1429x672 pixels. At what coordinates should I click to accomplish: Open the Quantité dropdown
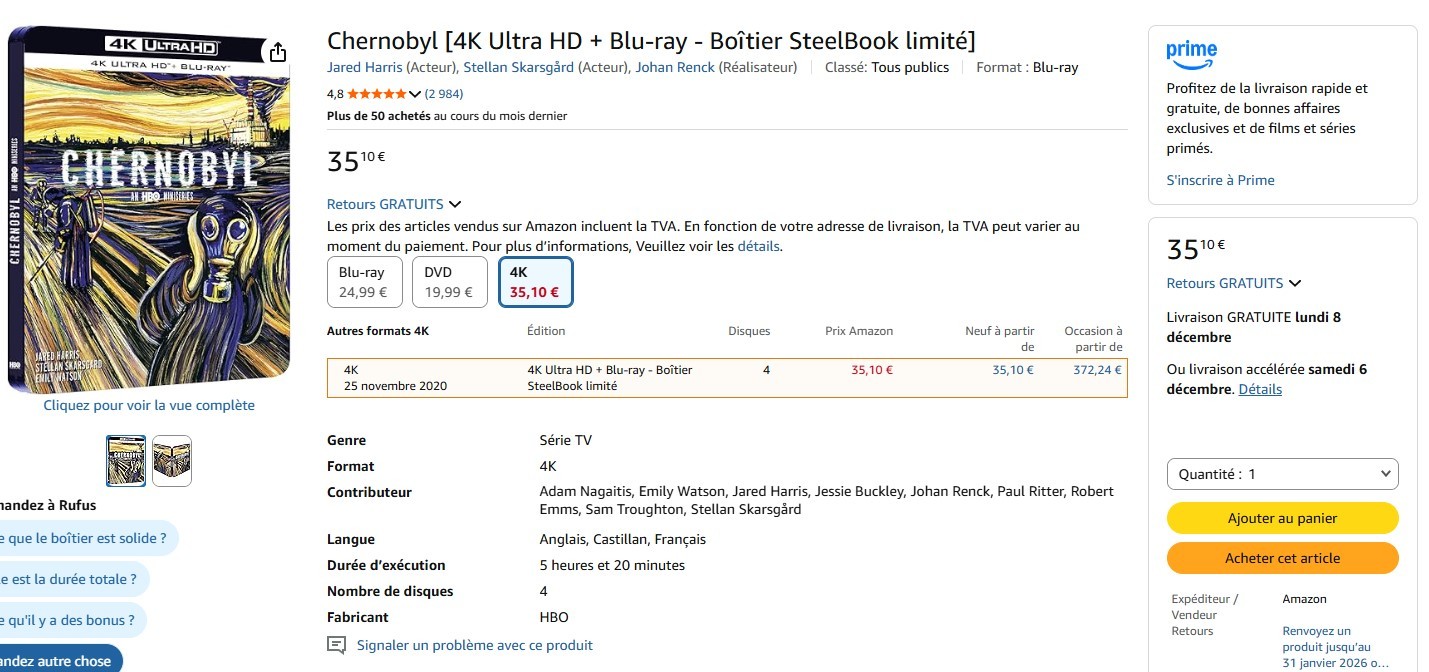pos(1282,474)
